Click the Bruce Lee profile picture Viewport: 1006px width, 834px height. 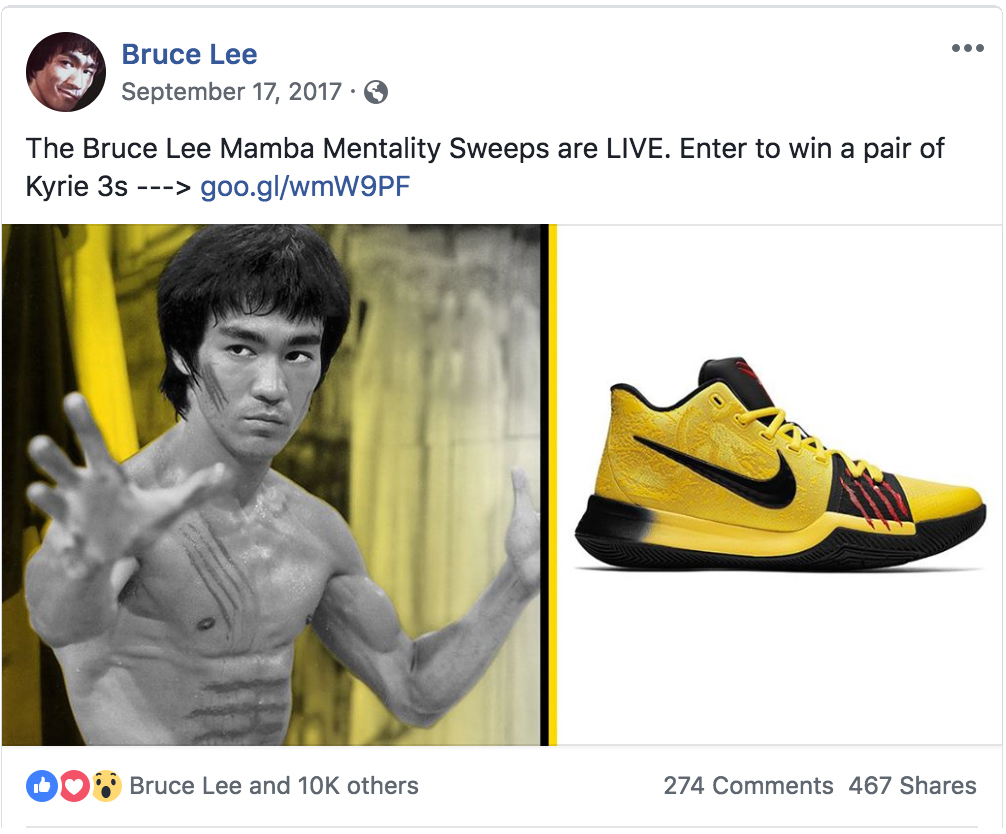click(x=66, y=72)
